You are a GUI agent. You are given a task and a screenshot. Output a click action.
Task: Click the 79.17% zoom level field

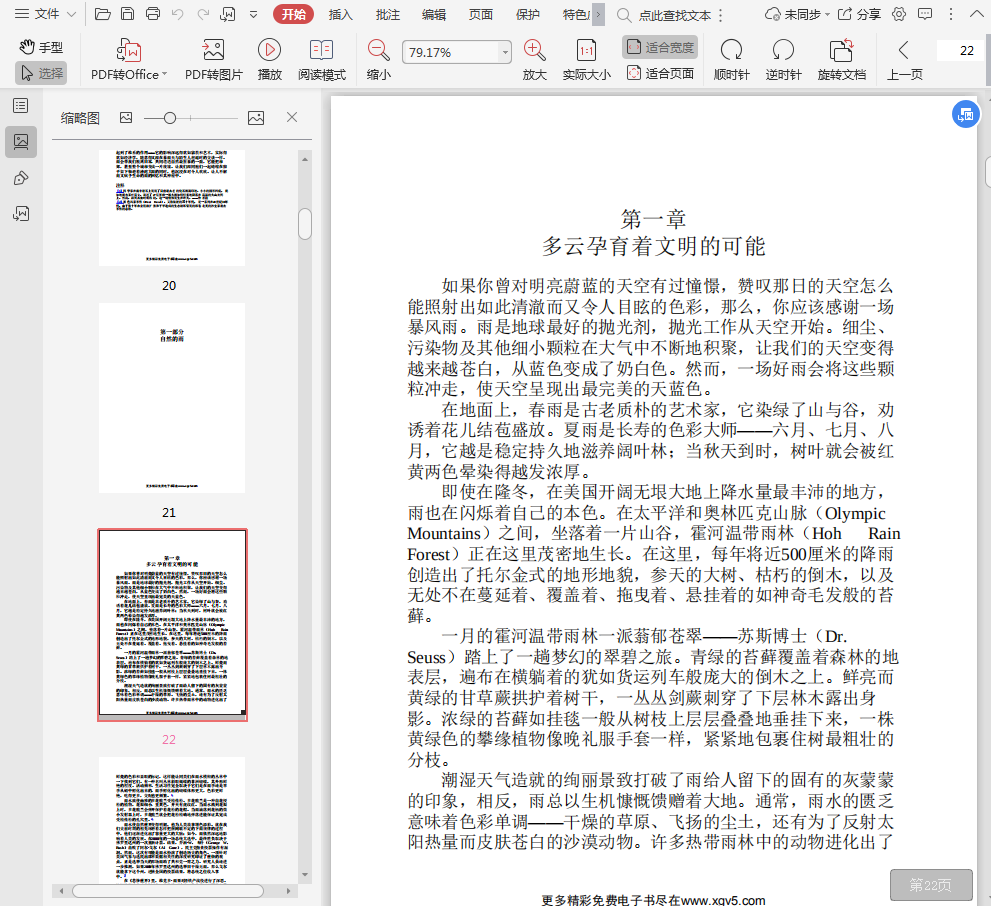(450, 52)
